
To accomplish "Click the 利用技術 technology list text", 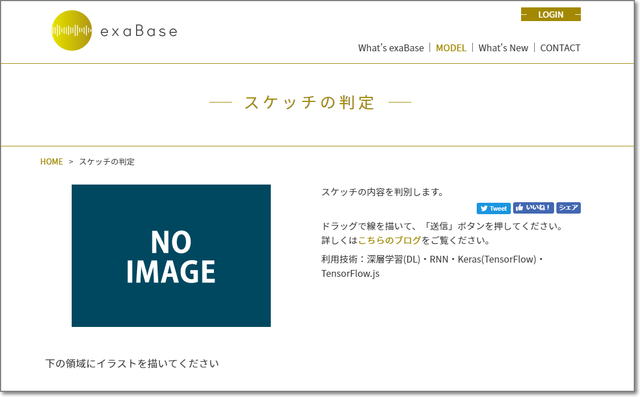I will click(x=431, y=259).
